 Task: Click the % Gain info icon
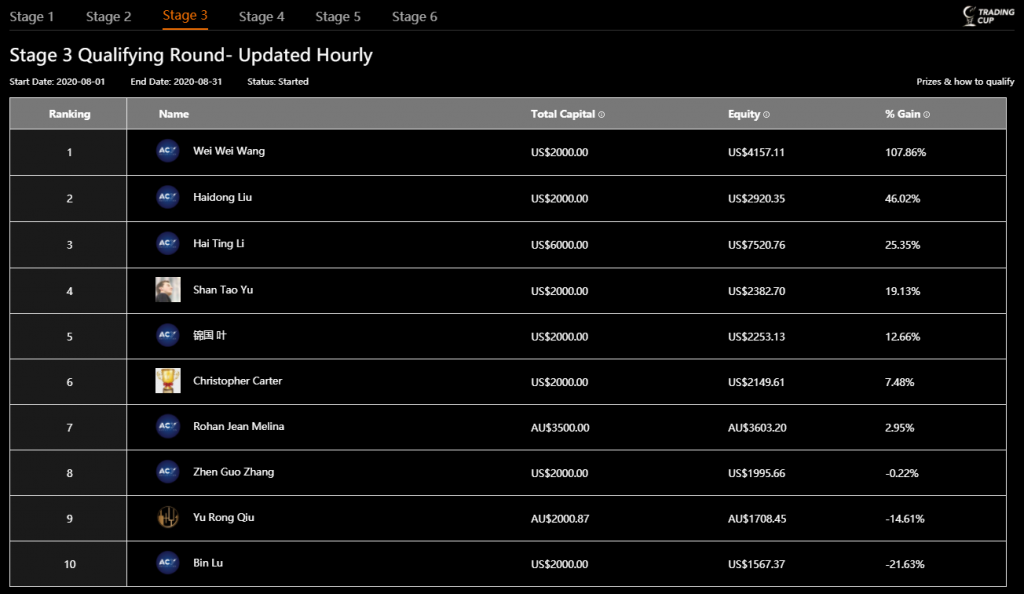pyautogui.click(x=926, y=115)
